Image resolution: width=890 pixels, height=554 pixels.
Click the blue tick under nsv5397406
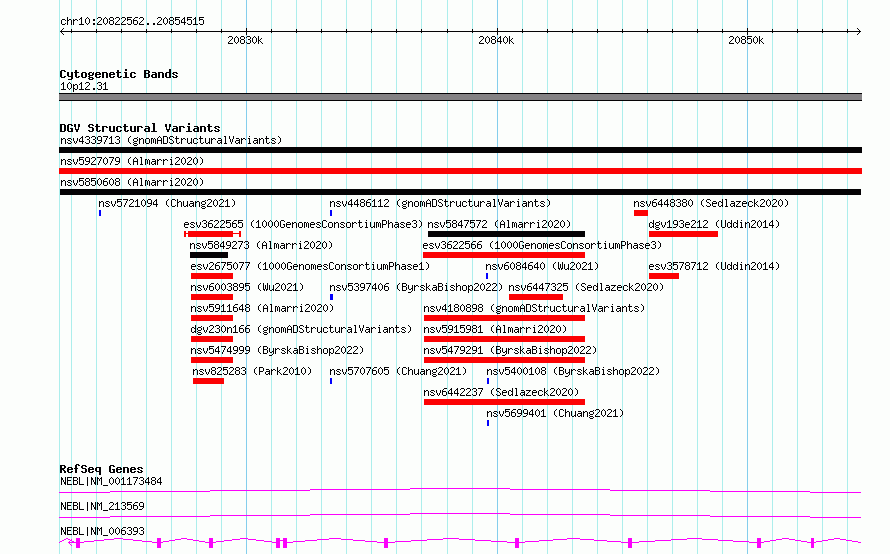coord(331,297)
